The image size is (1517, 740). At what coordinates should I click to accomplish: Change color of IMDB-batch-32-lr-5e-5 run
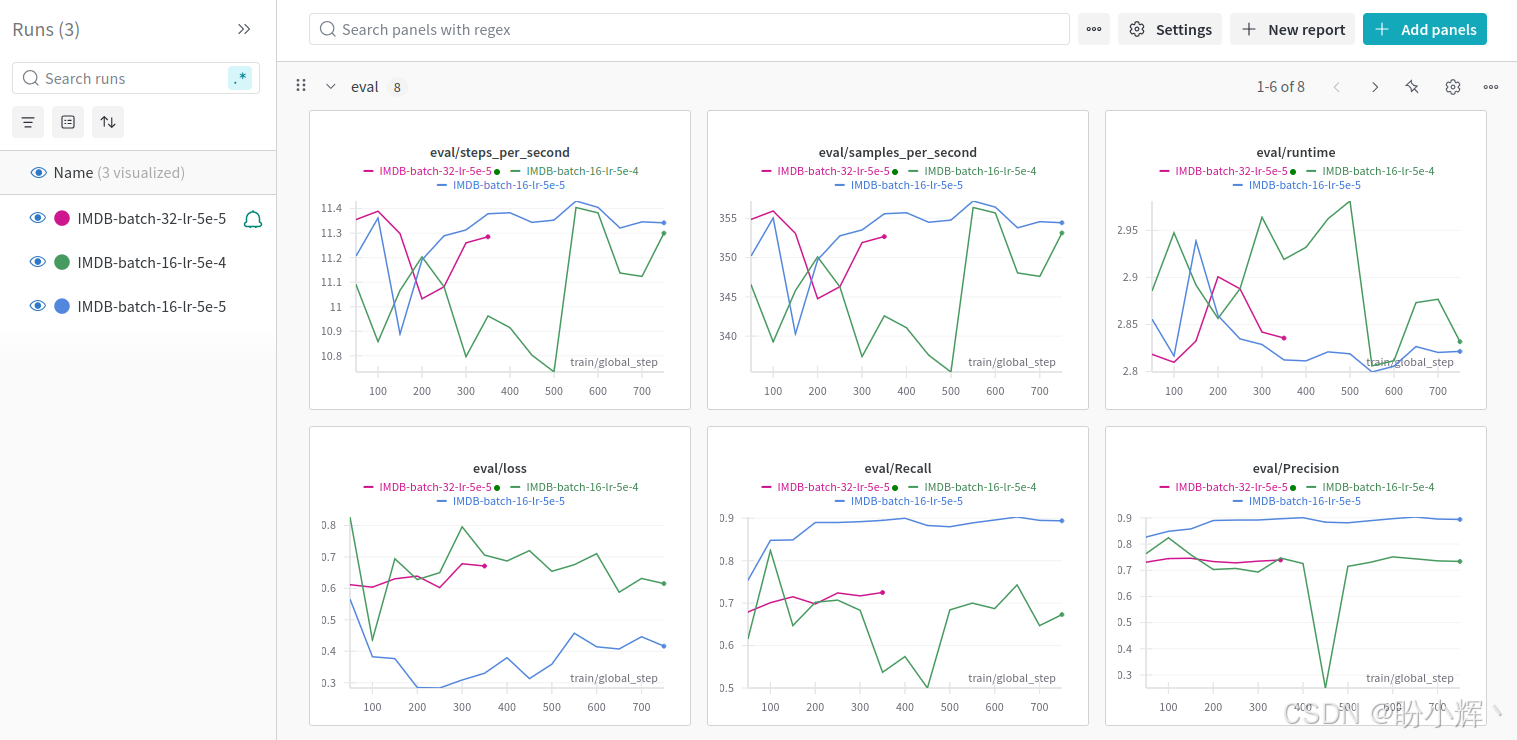pyautogui.click(x=62, y=218)
